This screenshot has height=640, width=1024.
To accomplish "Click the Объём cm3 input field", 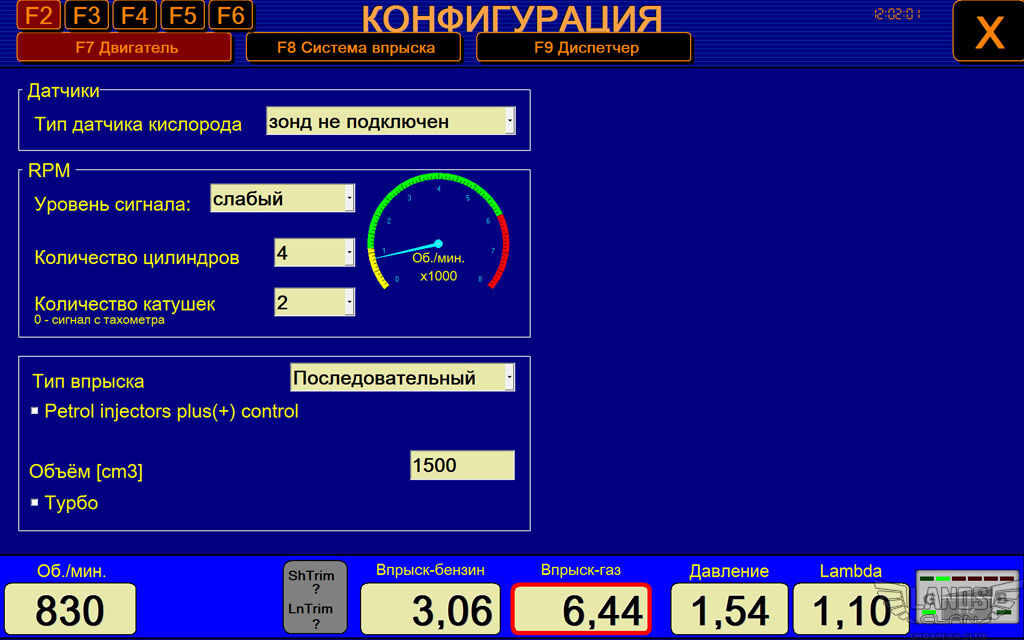I will coord(461,465).
